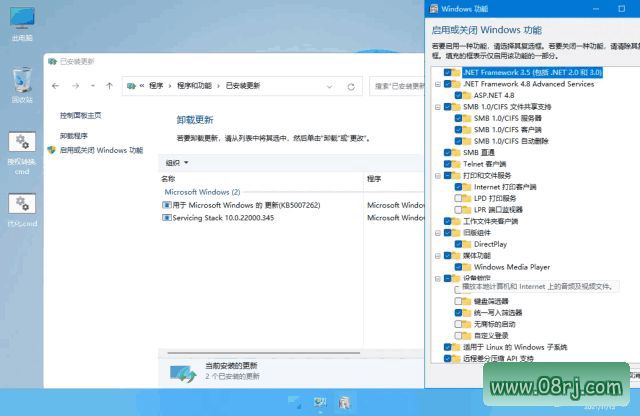Collapse the 打印和文件服务 node

[x=438, y=176]
